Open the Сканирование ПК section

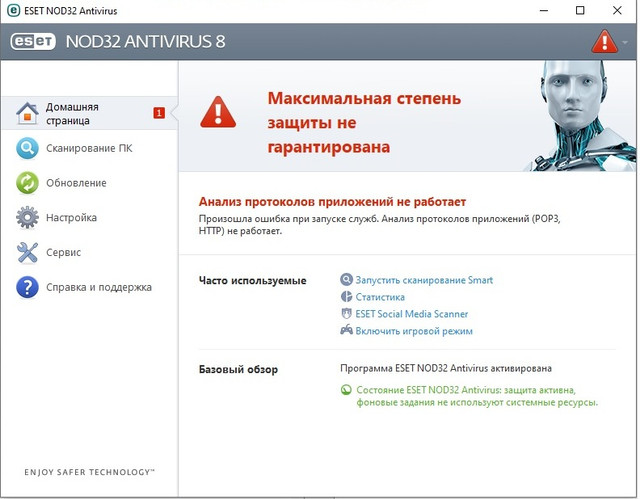[x=89, y=148]
